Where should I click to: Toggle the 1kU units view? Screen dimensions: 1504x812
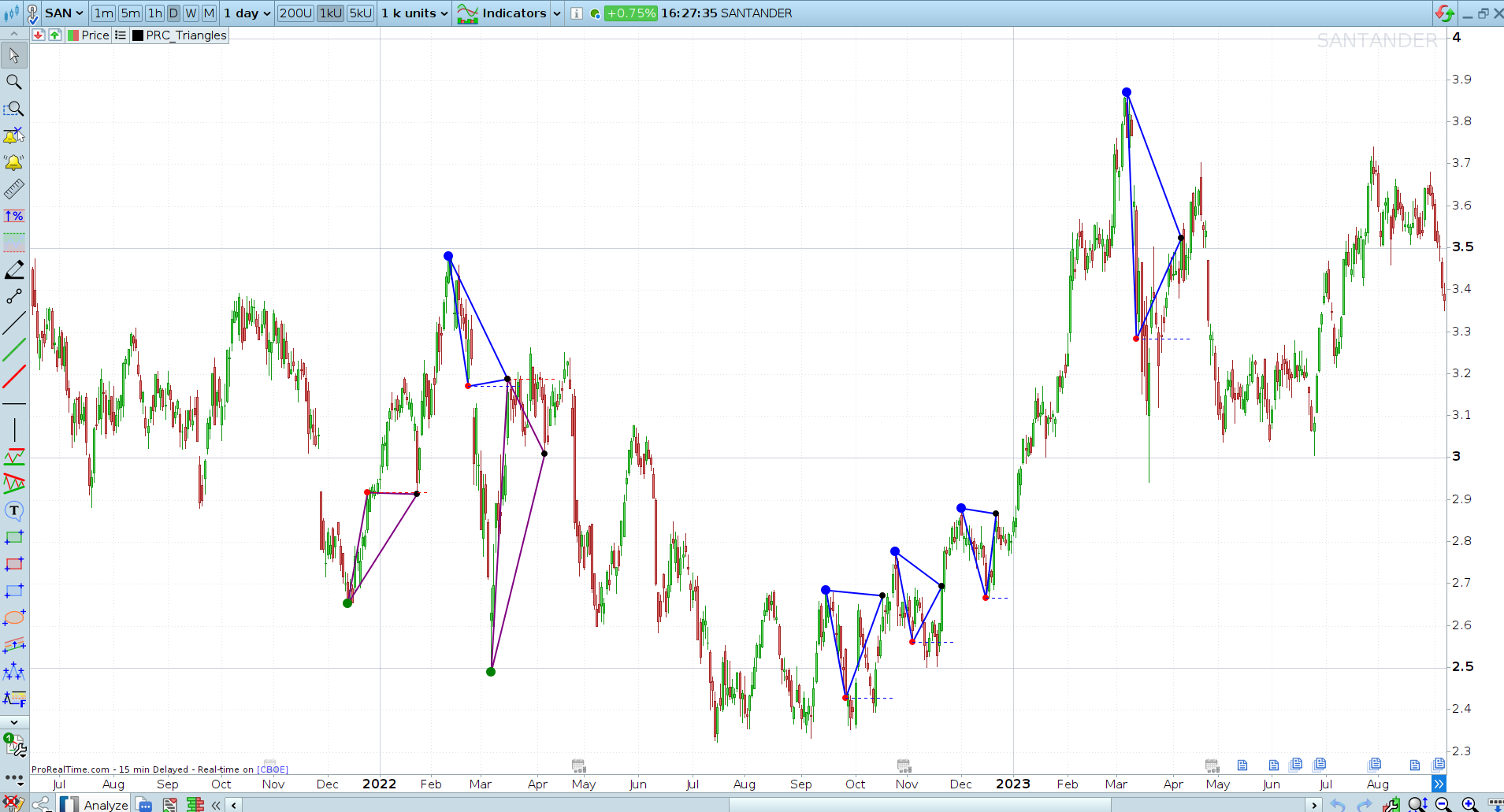coord(331,13)
